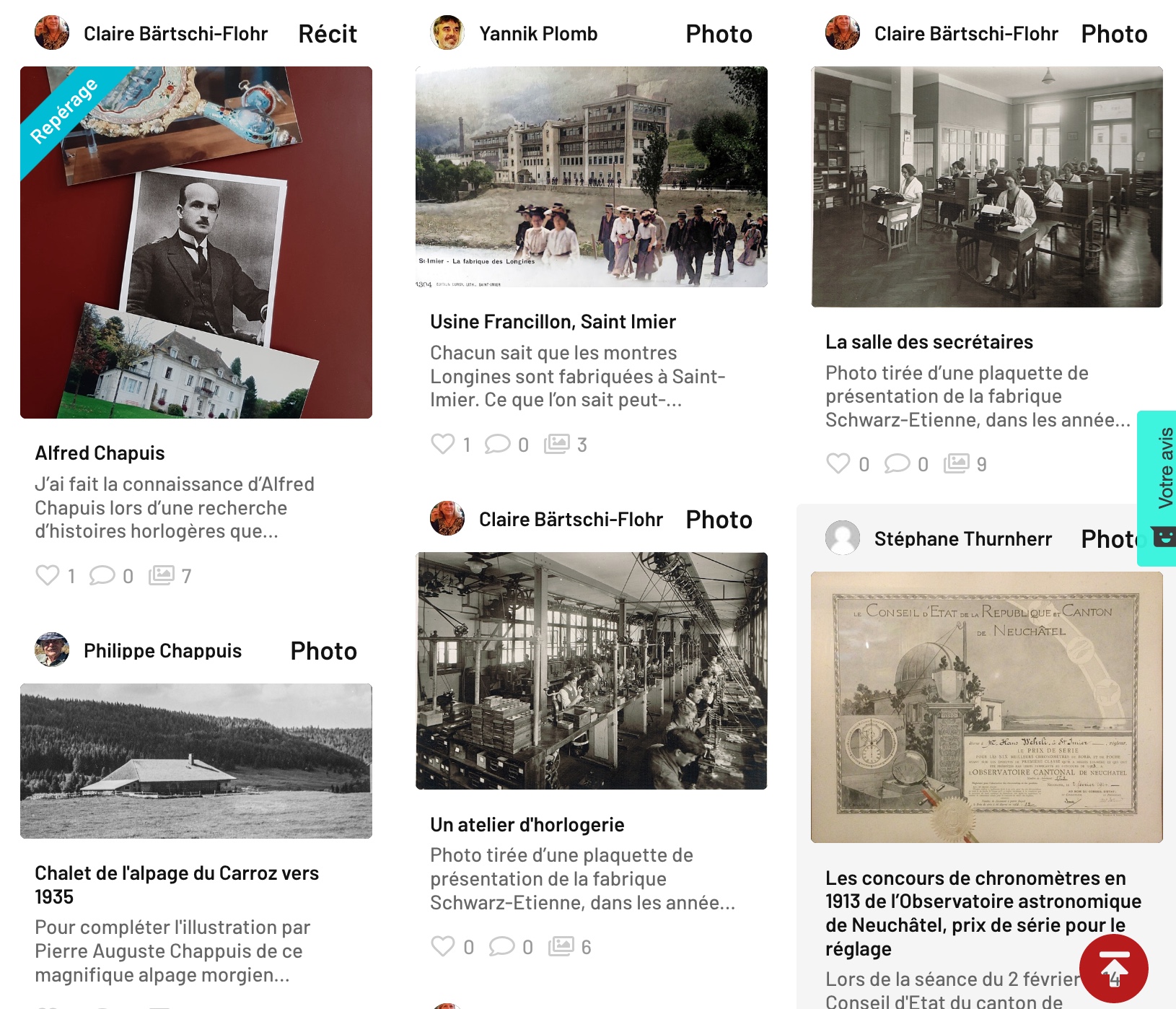Open the Neuchâtel chronometer diploma image

tap(987, 707)
